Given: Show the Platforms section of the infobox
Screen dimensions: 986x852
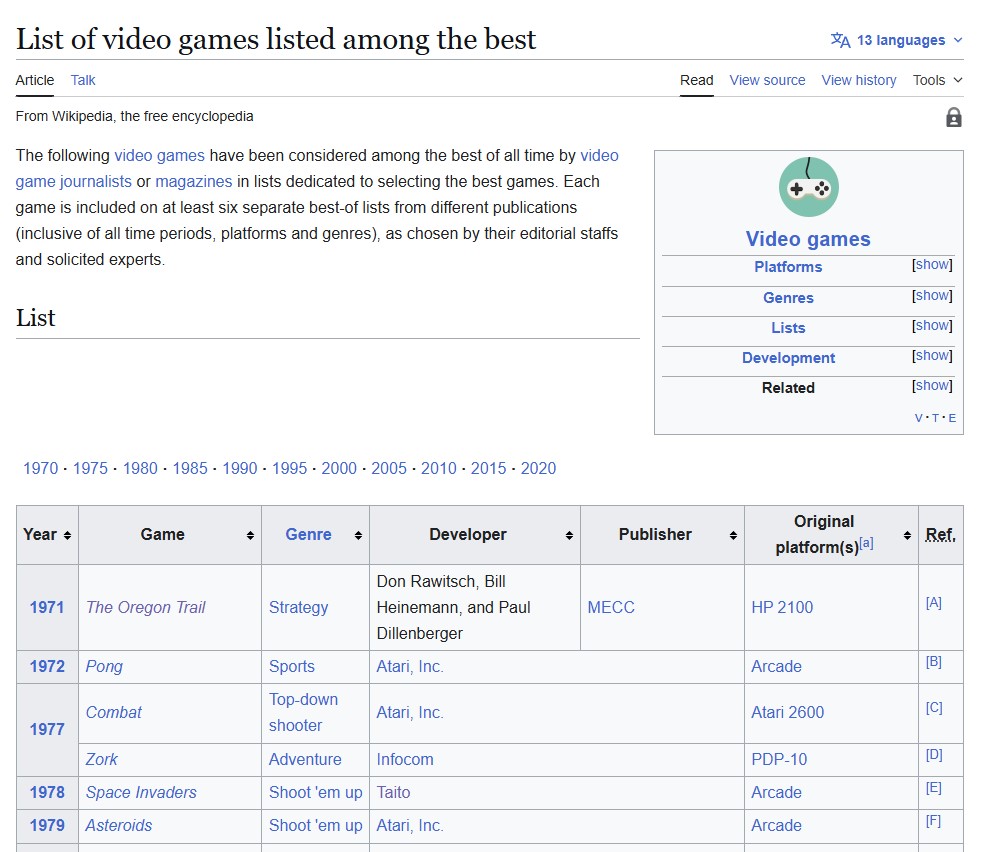Looking at the screenshot, I should tap(931, 264).
